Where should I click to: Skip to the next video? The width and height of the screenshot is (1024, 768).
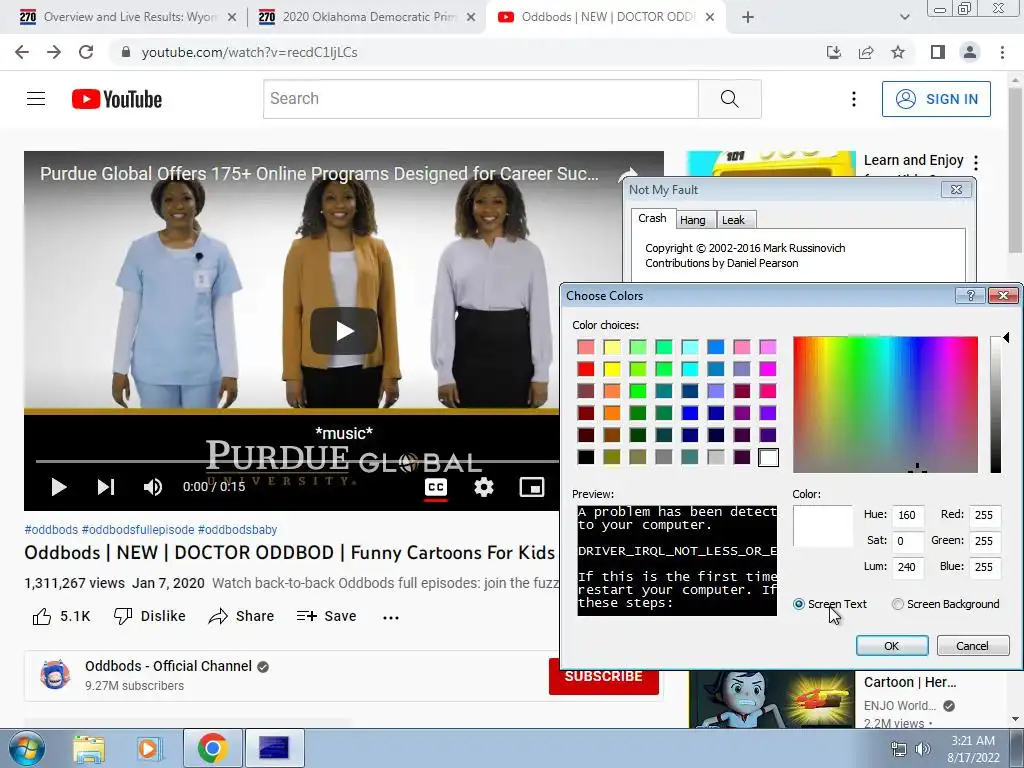point(106,487)
